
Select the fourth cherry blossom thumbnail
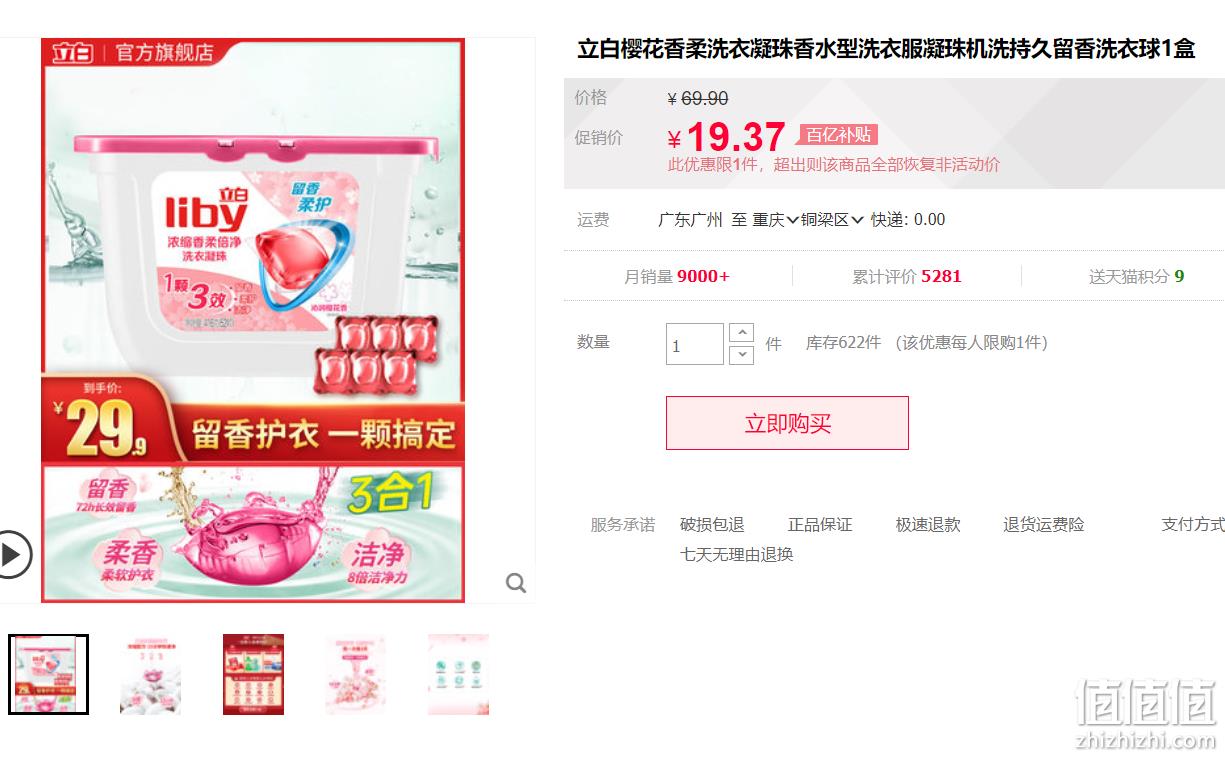pos(355,674)
